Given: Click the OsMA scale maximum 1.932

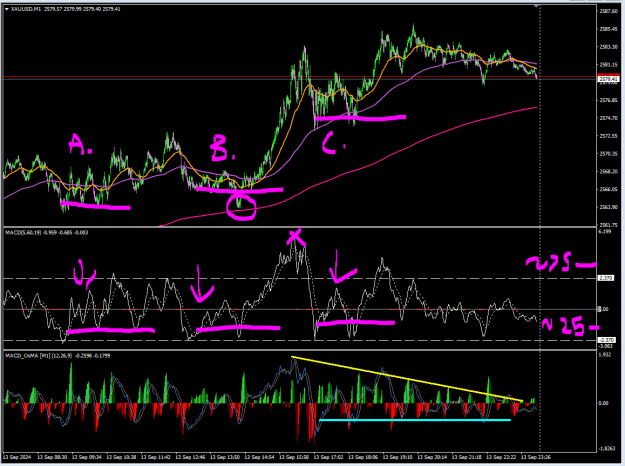Looking at the screenshot, I should point(605,355).
